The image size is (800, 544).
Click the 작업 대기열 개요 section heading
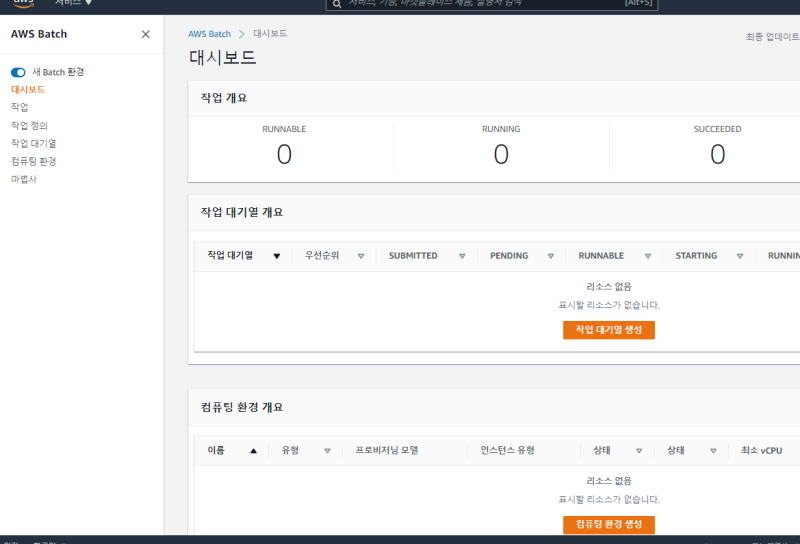click(x=242, y=212)
